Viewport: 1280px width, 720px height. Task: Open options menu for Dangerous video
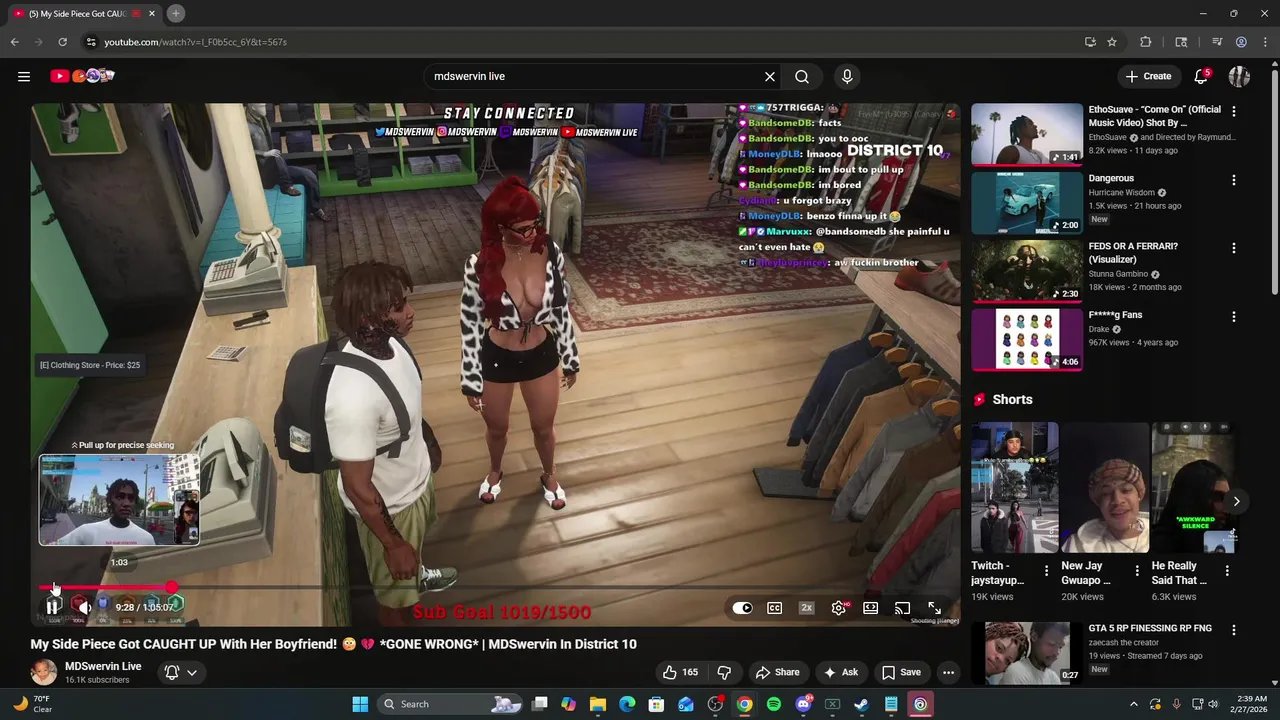pos(1233,180)
